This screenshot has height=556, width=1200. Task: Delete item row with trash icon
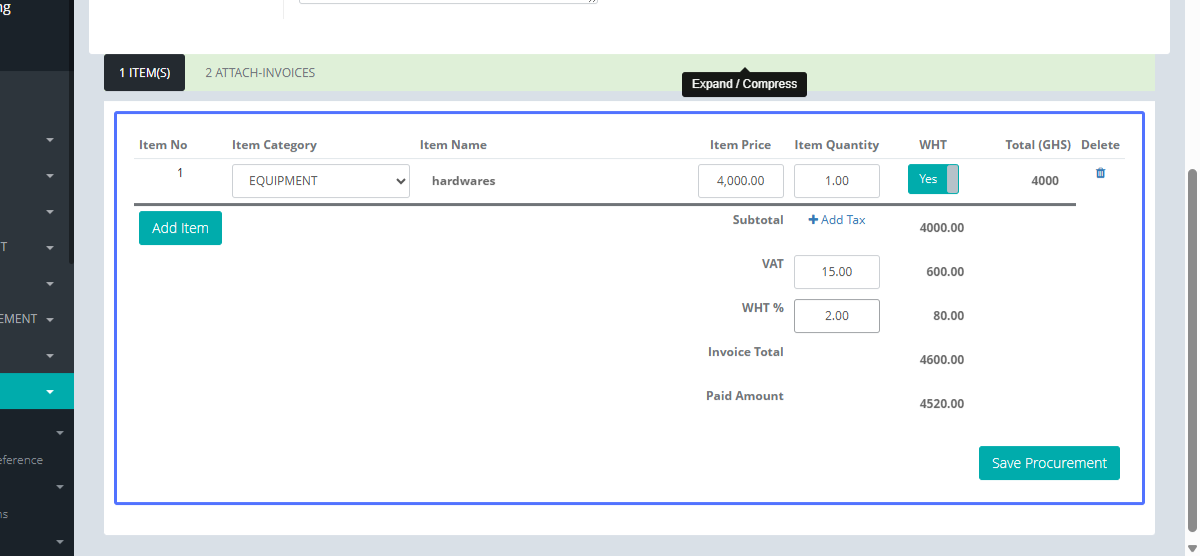(1100, 173)
